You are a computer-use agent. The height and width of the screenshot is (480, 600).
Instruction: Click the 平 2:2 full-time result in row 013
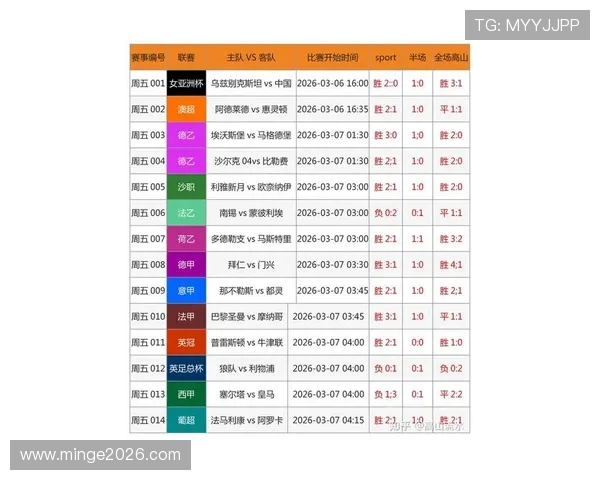click(x=451, y=394)
